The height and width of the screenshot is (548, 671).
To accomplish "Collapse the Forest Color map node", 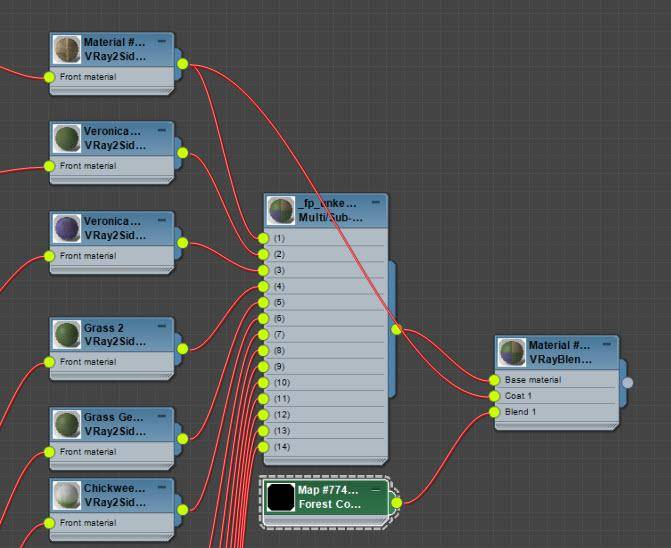I will click(376, 490).
